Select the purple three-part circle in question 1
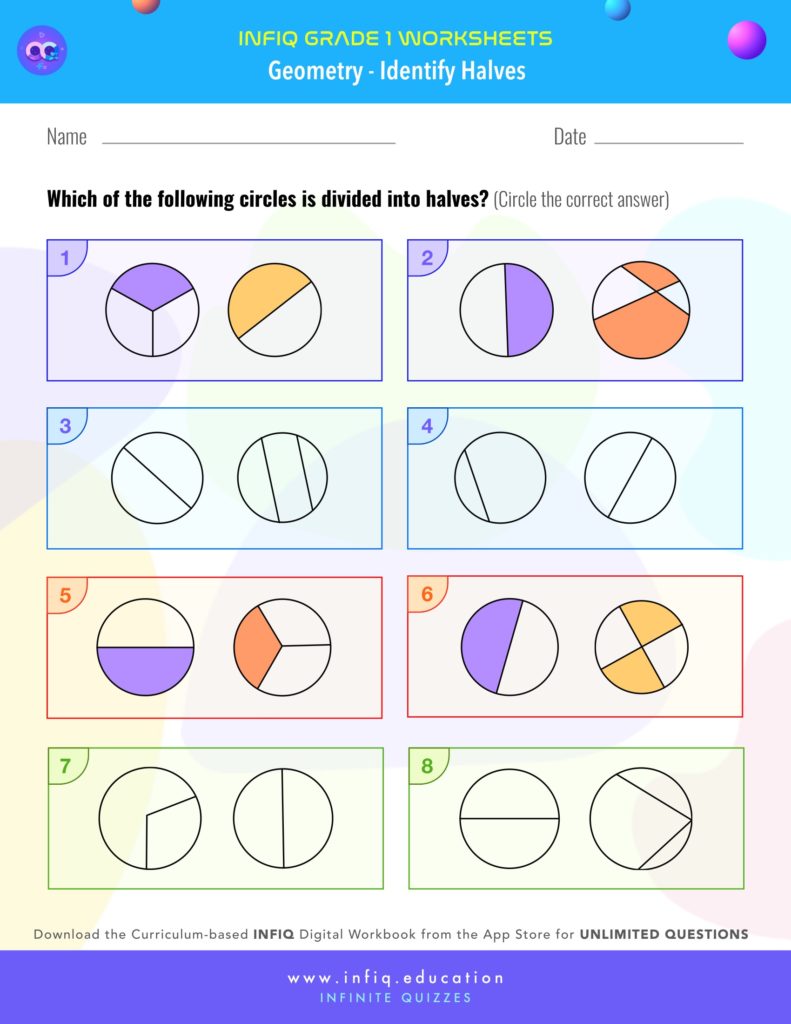 [x=152, y=310]
